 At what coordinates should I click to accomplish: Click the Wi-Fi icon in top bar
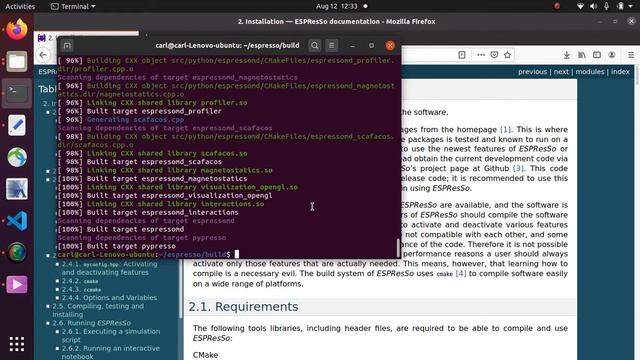(x=580, y=6)
